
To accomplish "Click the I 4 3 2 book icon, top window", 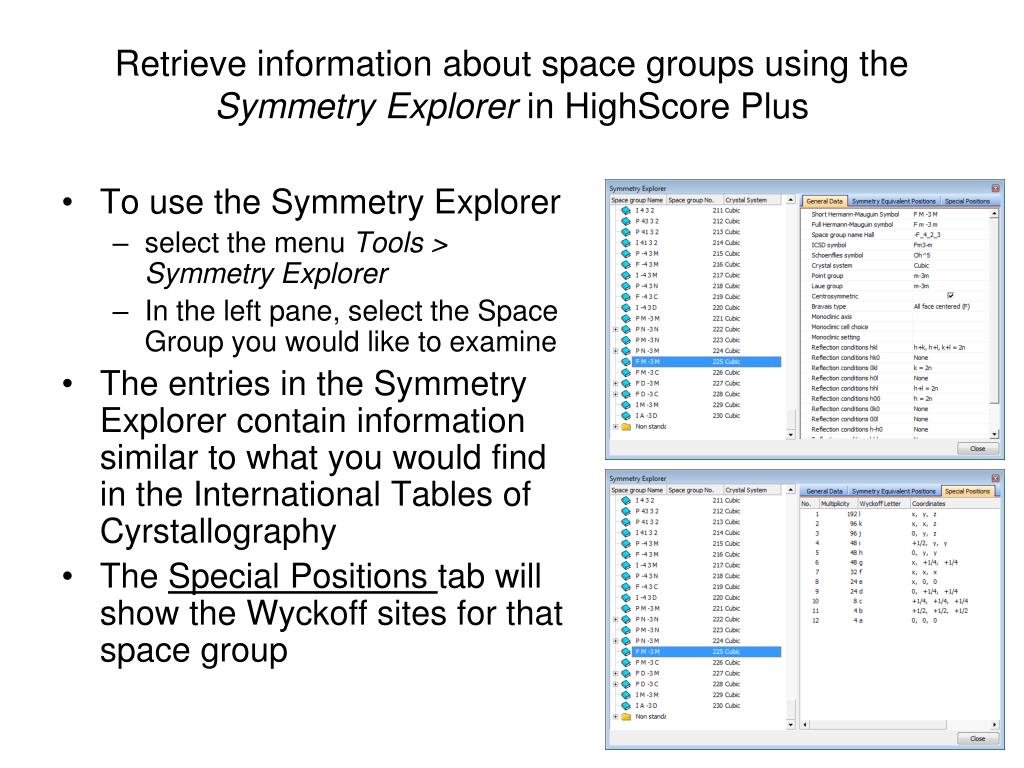I will coord(626,210).
